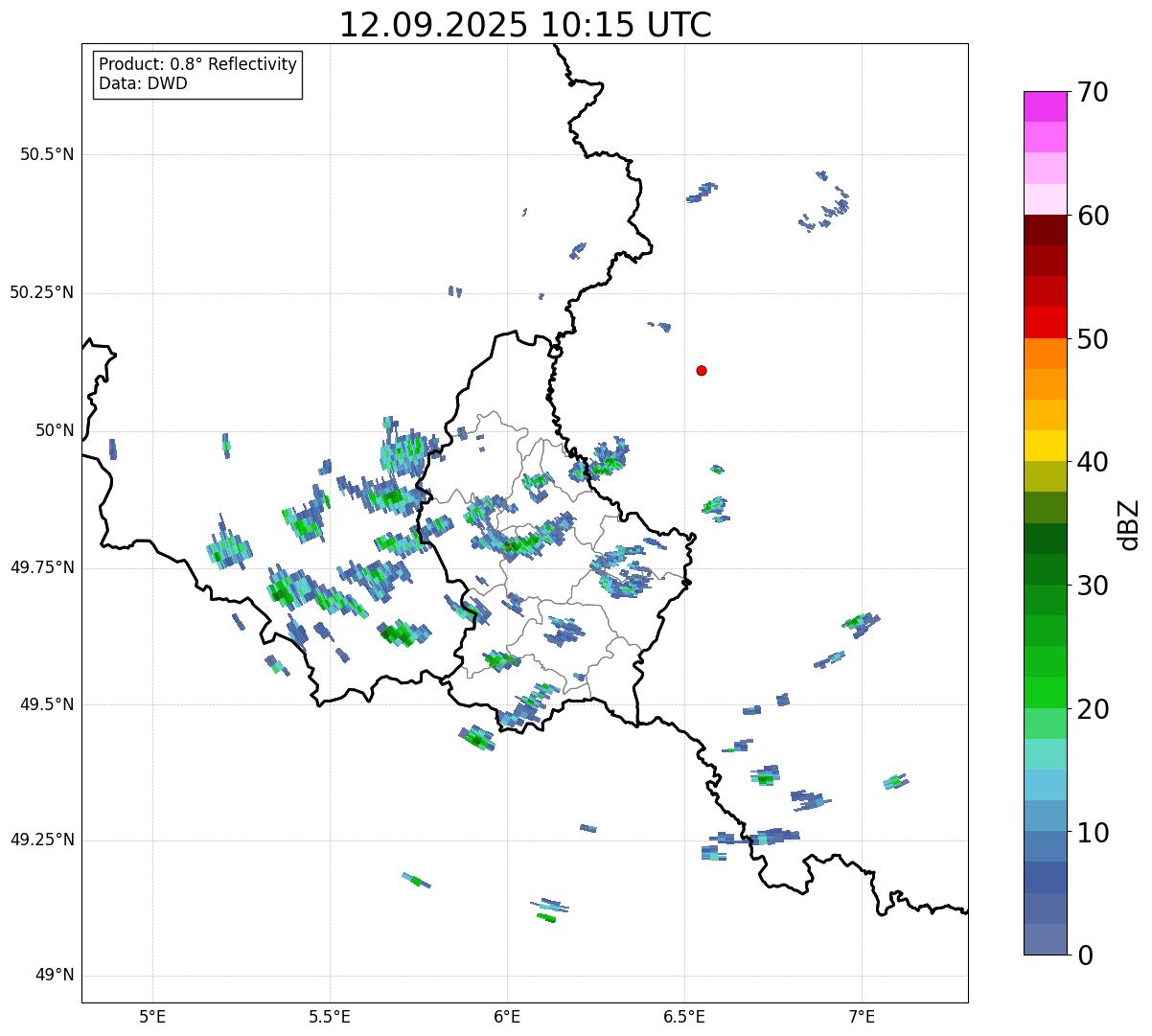Image resolution: width=1152 pixels, height=1036 pixels.
Task: Click the colorbar tick label 50
Action: click(x=1093, y=339)
